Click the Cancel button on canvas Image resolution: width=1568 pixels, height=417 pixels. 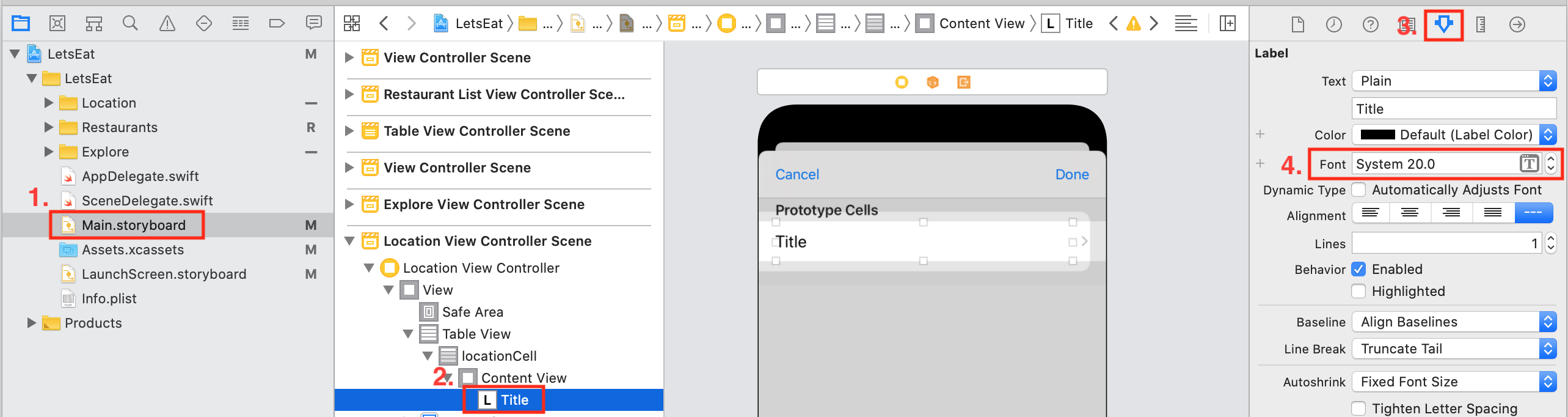797,175
